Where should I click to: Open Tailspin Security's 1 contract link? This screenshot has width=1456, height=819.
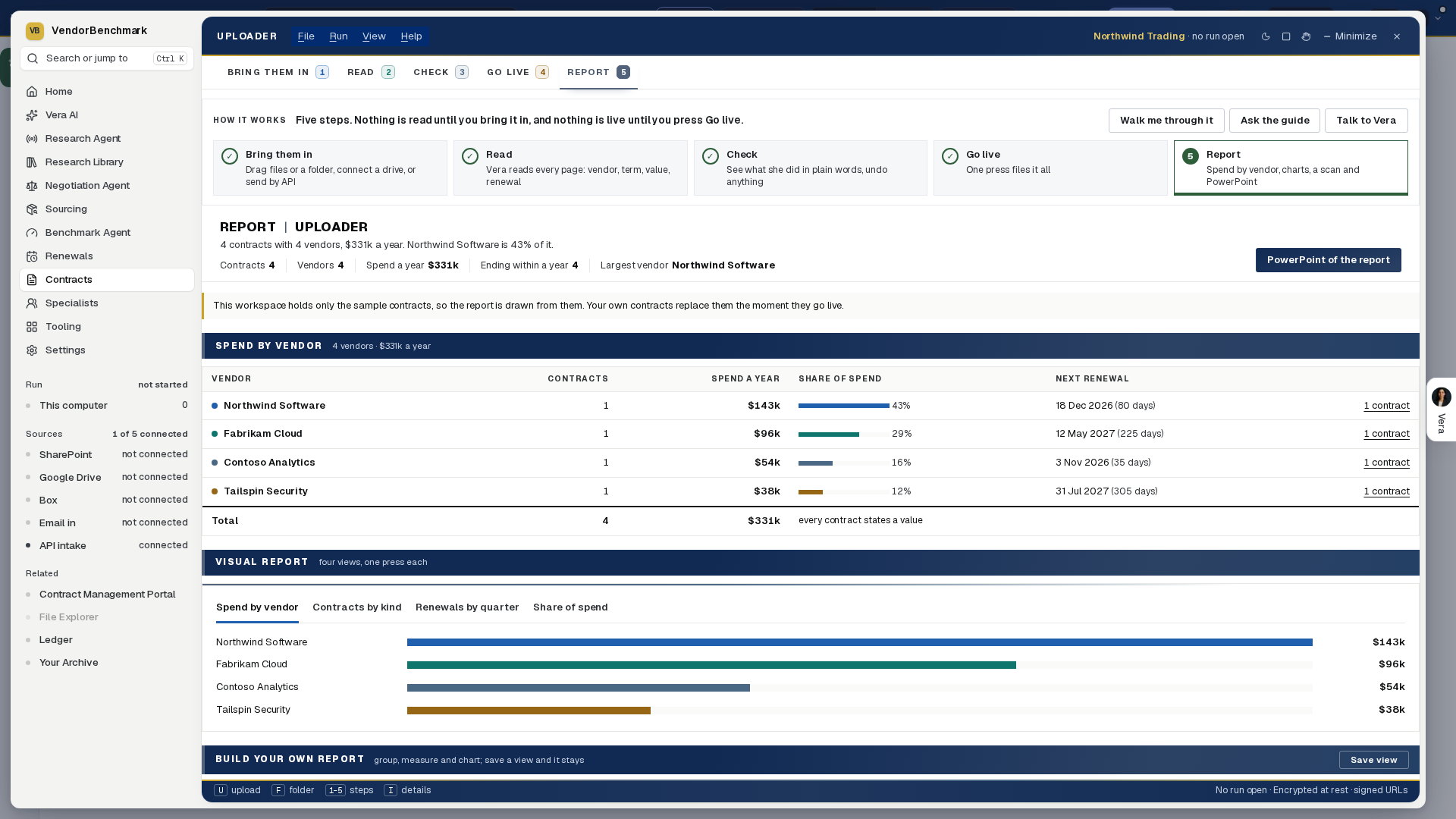1386,491
